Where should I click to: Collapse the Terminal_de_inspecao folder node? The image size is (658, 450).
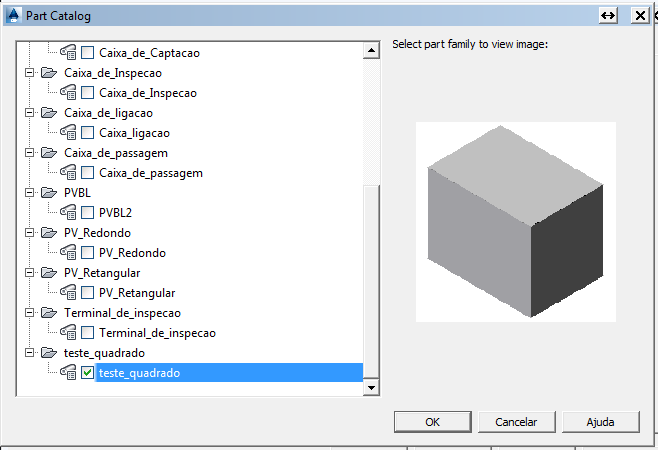(x=29, y=312)
